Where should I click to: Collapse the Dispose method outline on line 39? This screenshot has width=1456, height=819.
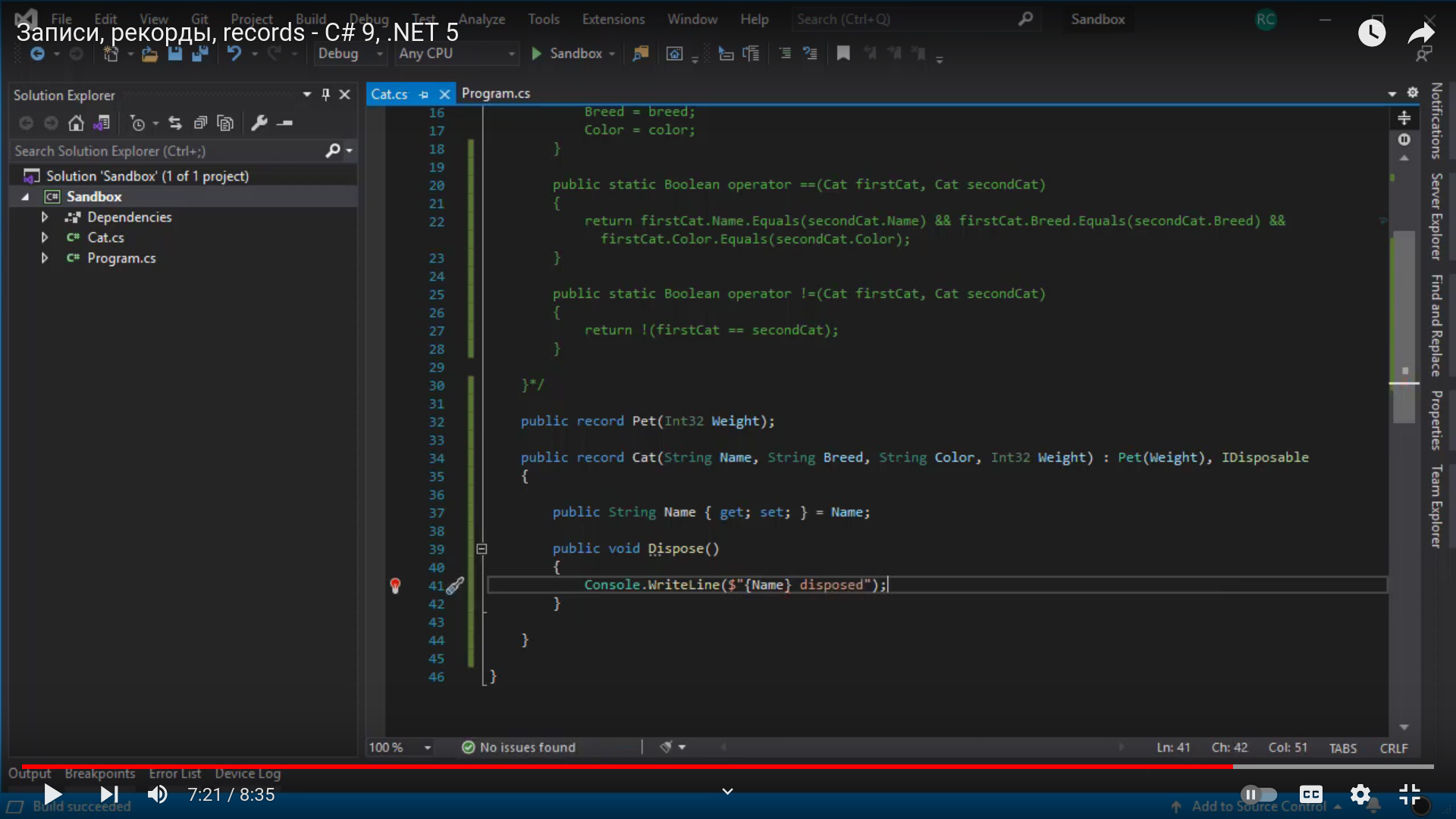coord(482,549)
